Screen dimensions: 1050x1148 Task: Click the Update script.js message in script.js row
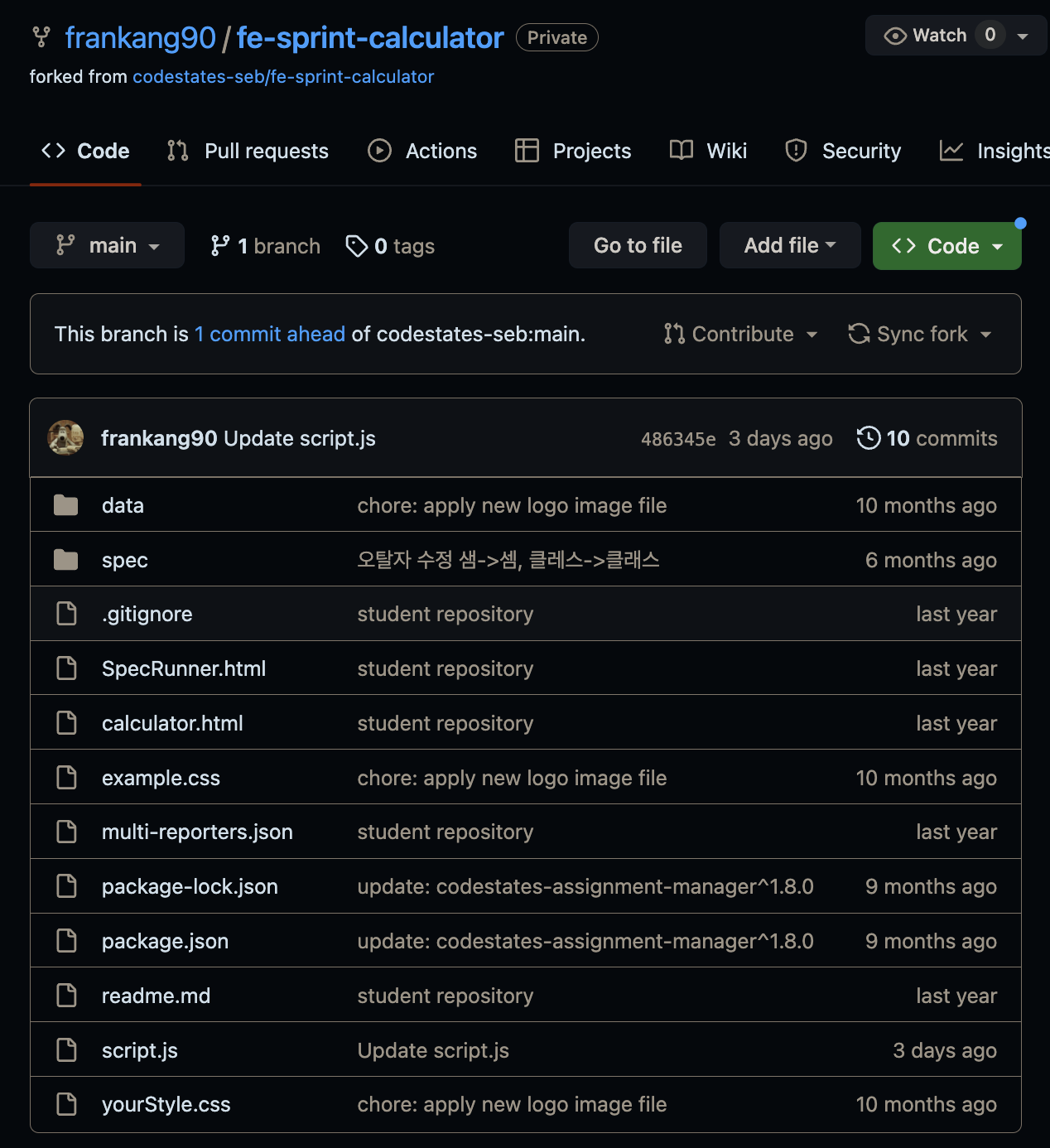click(x=433, y=1050)
